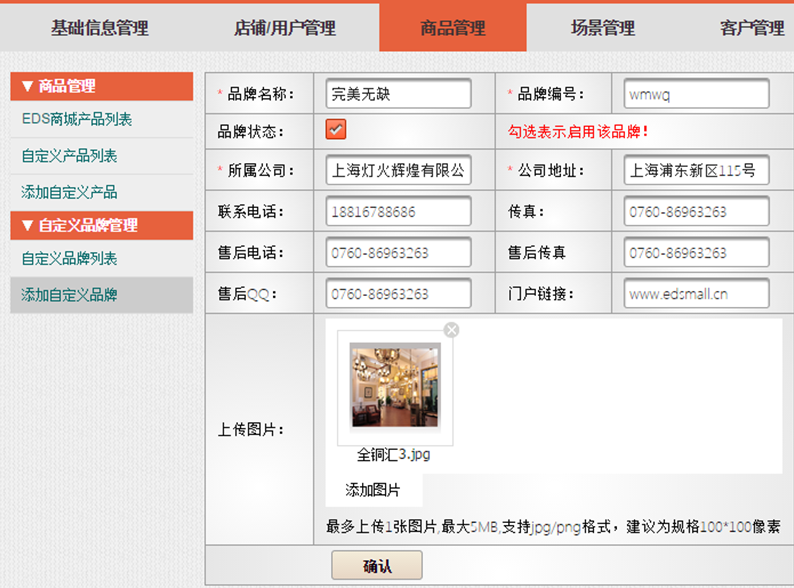Open the 店铺/用户管理 tab

285,28
